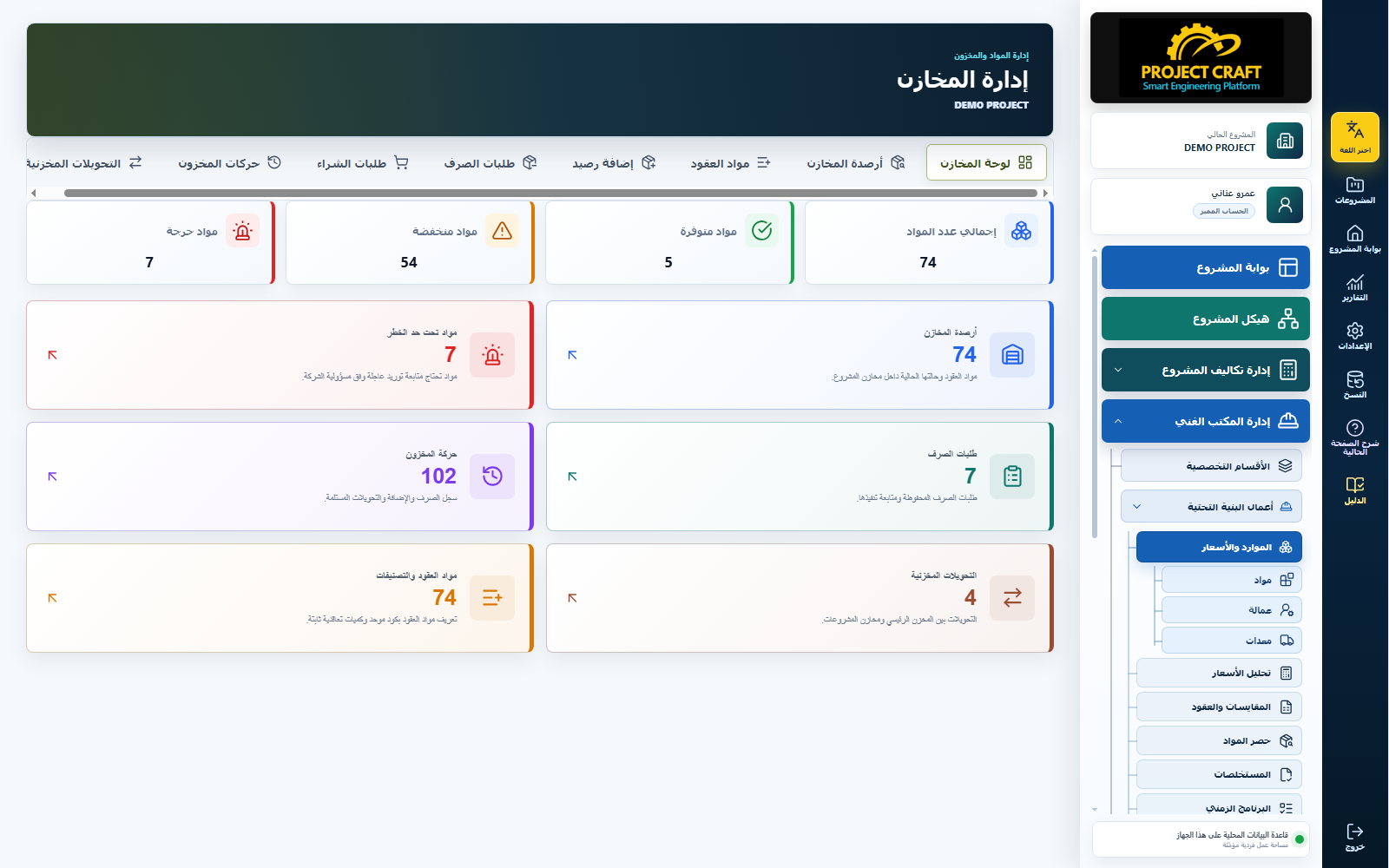Click left arrow of tabs scrollbar
Screen dimensions: 1389x868
click(33, 193)
